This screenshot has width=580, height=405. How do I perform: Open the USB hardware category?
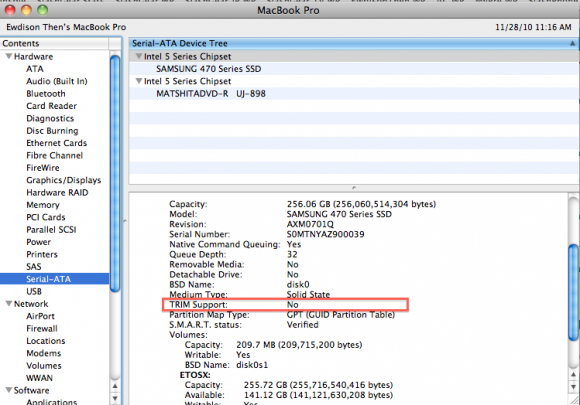(34, 291)
